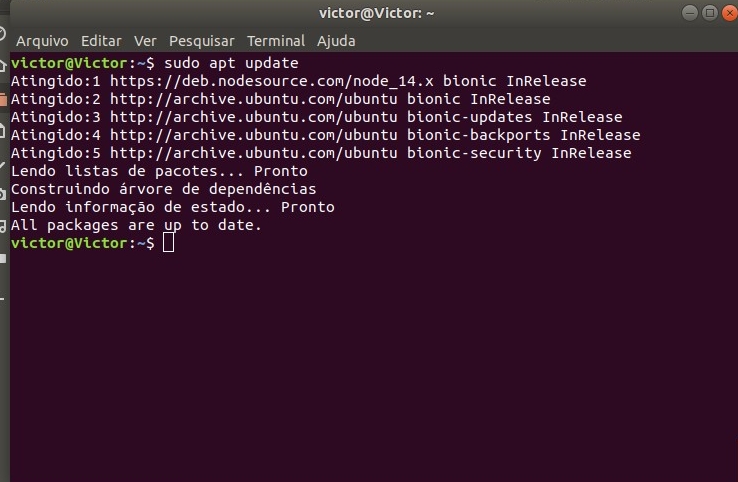The width and height of the screenshot is (738, 482).
Task: Open the orange folder icon in dock
Action: (3, 99)
